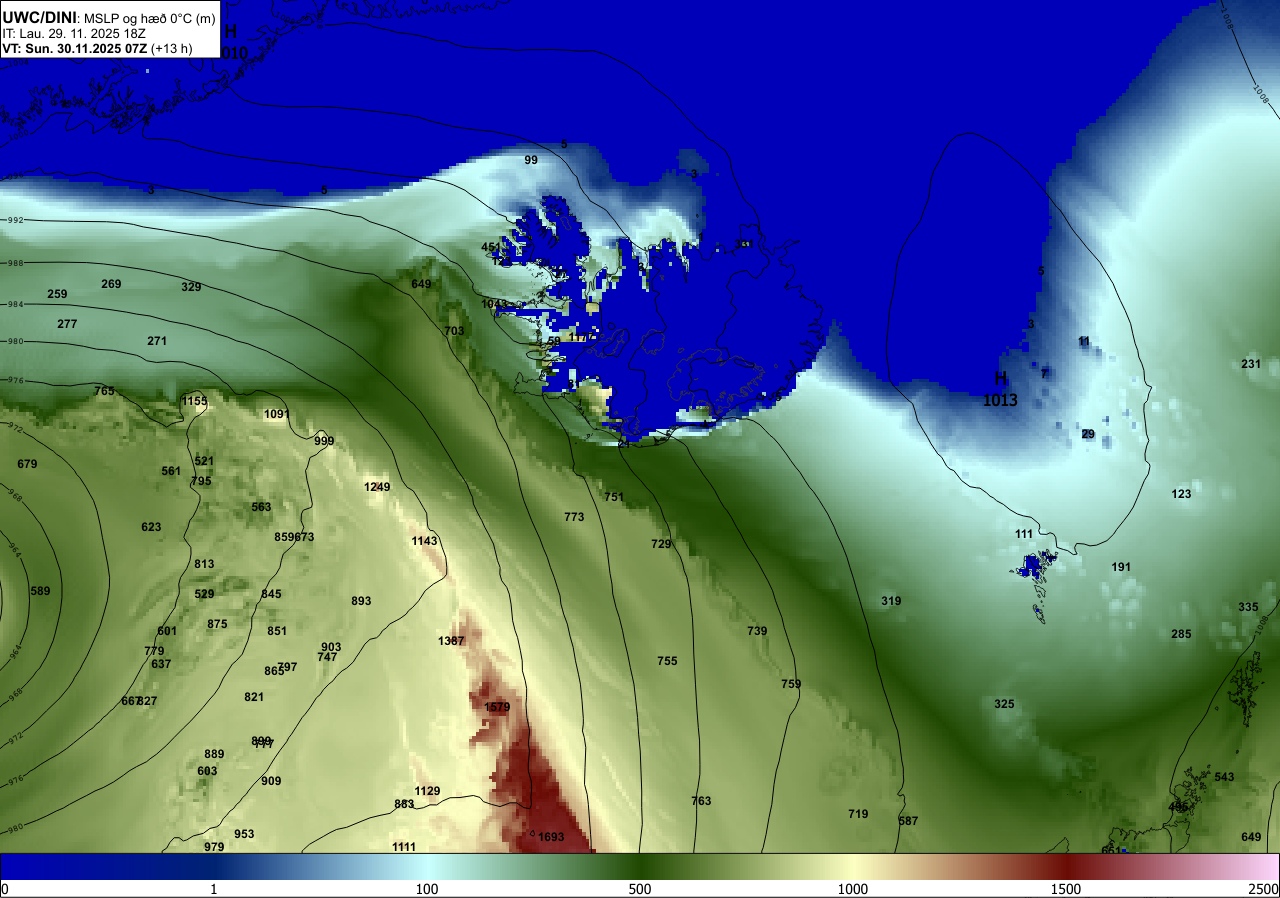Click the 543 value over Scotland

coord(1224,777)
